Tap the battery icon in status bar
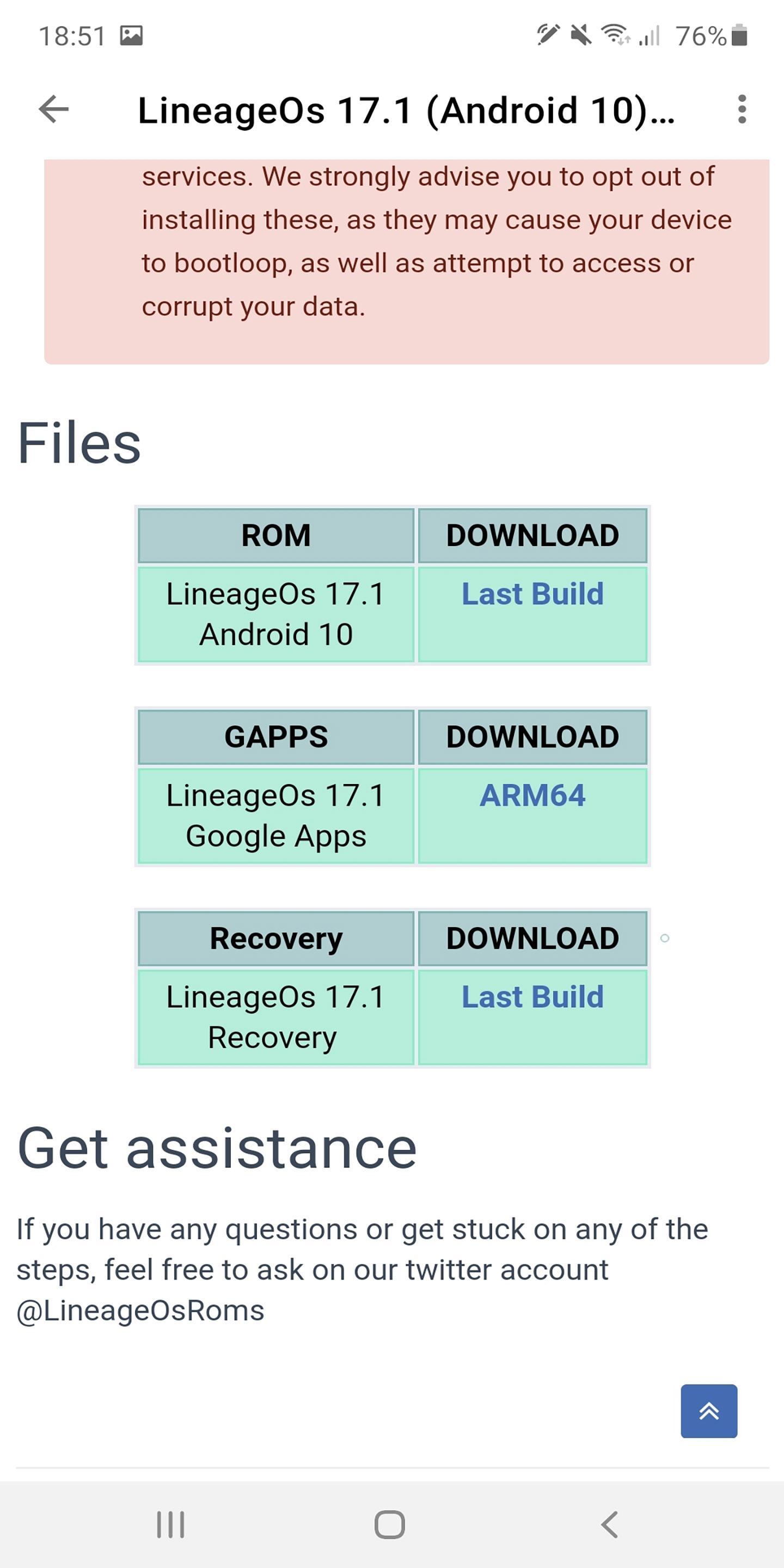The image size is (784, 1568). pos(739,36)
